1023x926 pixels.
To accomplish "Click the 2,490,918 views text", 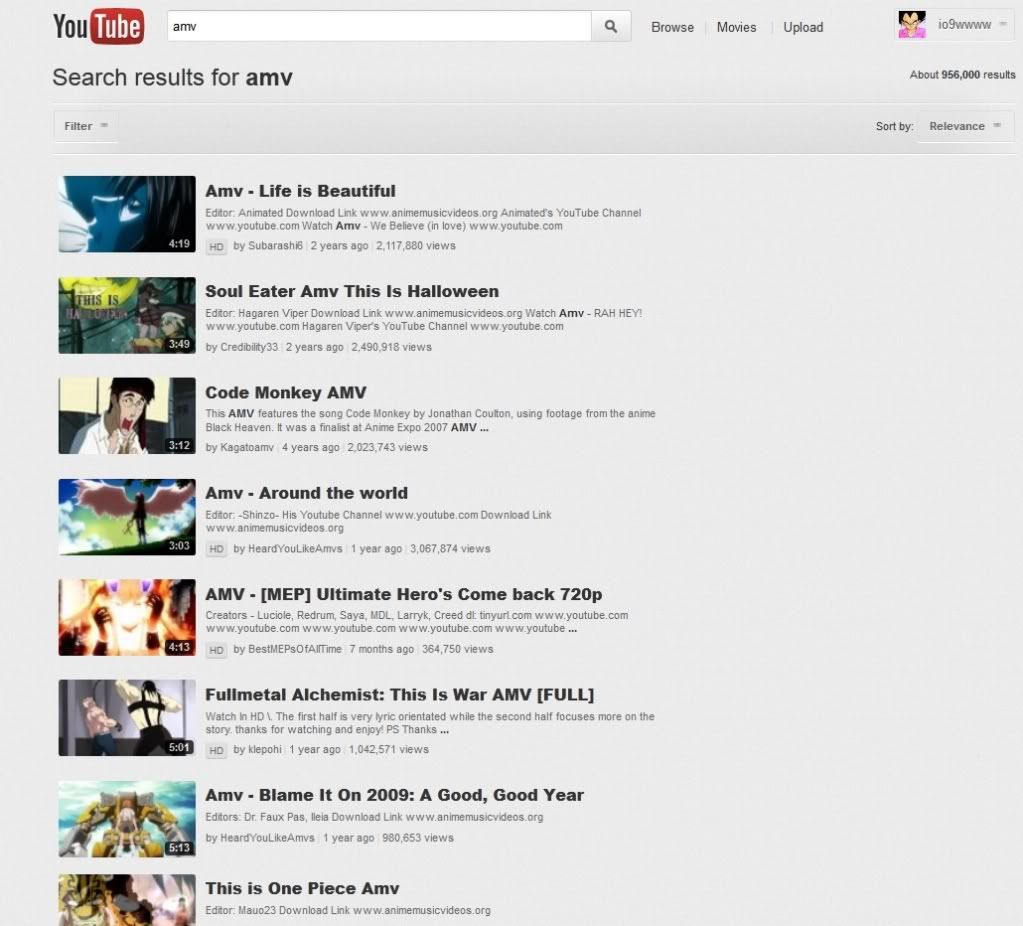I will (x=391, y=347).
